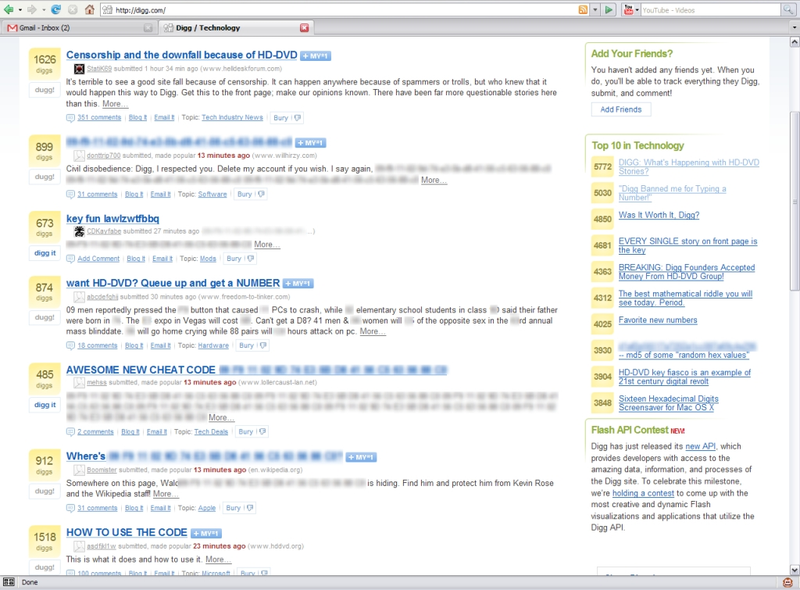The height and width of the screenshot is (590, 800).
Task: Click the RSS feed icon in address bar
Action: [x=583, y=10]
